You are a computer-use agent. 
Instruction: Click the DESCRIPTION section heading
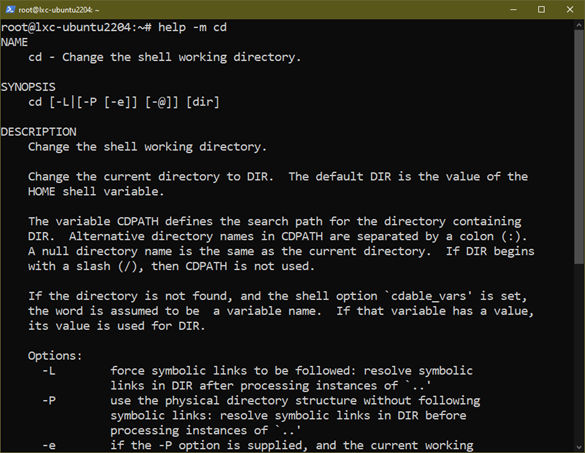38,132
